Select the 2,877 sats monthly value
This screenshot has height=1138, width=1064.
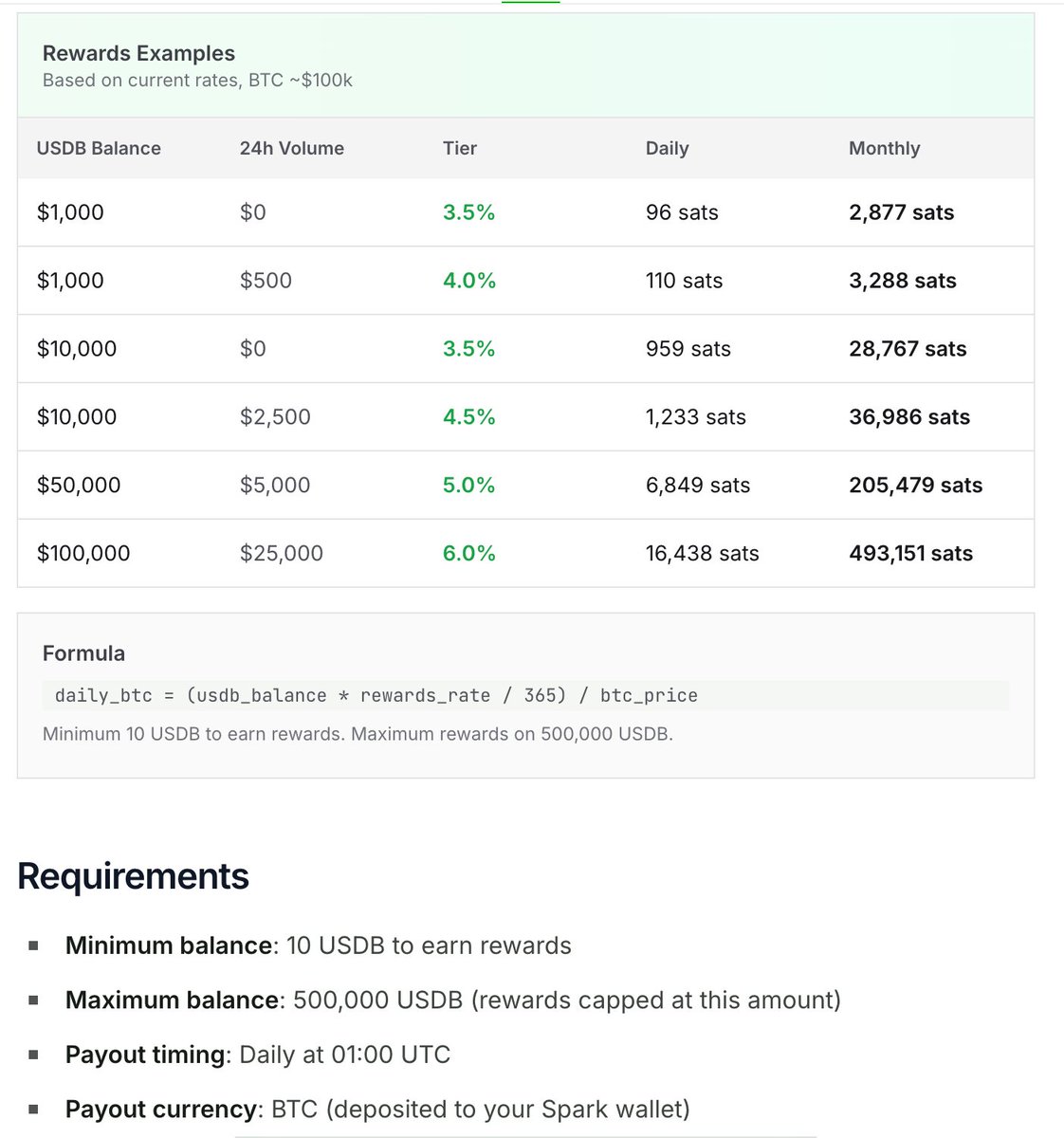coord(901,212)
